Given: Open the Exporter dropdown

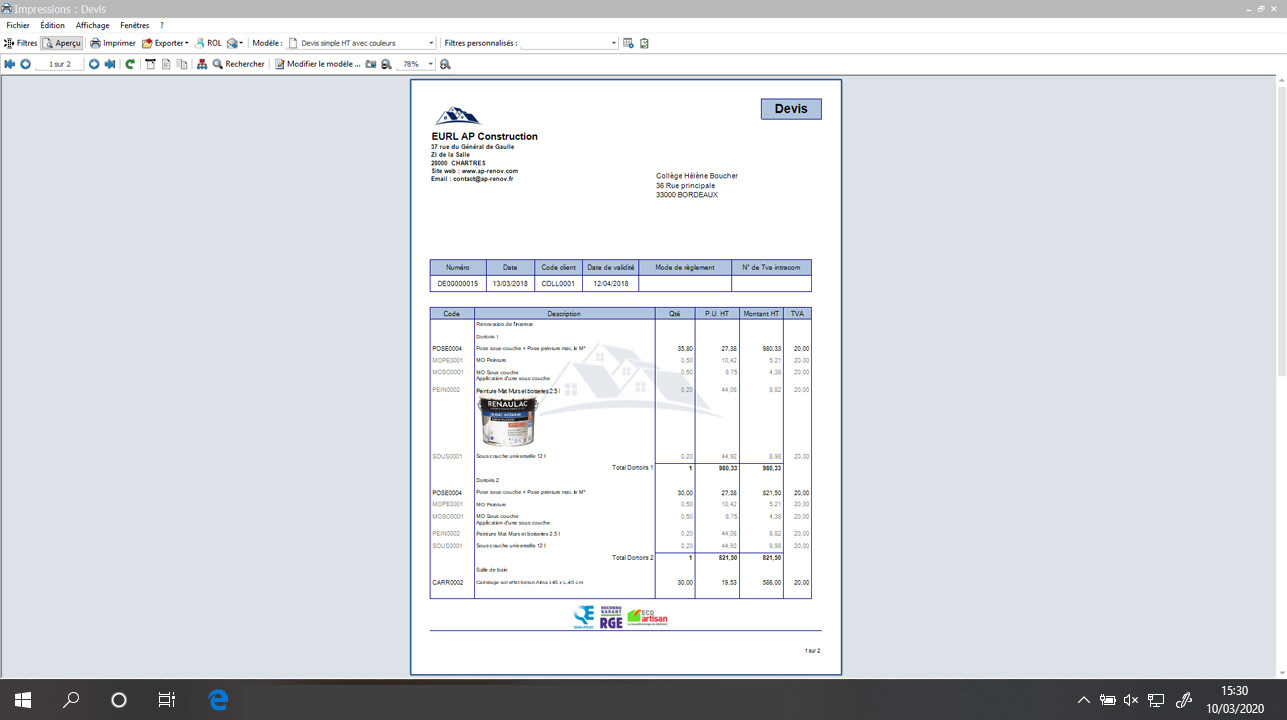Looking at the screenshot, I should [165, 43].
